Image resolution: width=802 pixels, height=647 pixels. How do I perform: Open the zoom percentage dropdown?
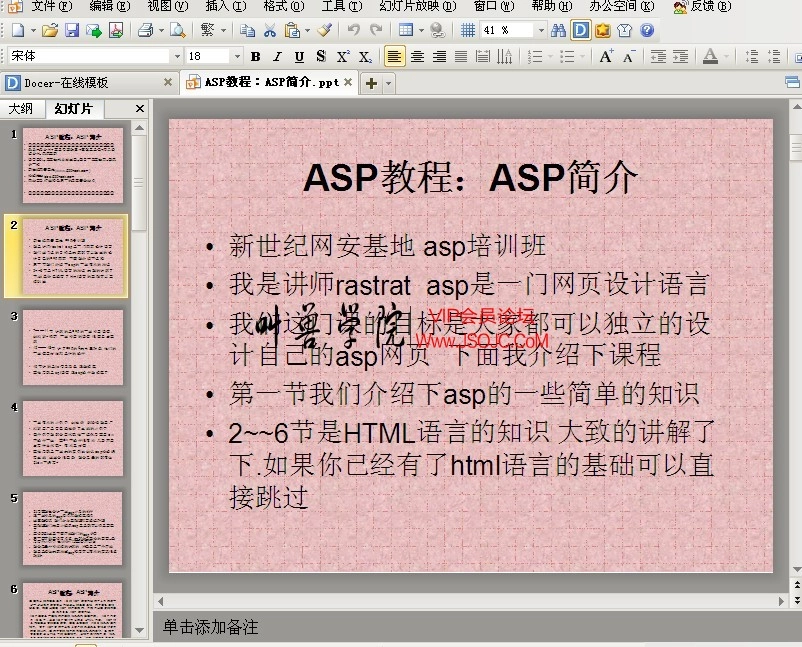539,31
